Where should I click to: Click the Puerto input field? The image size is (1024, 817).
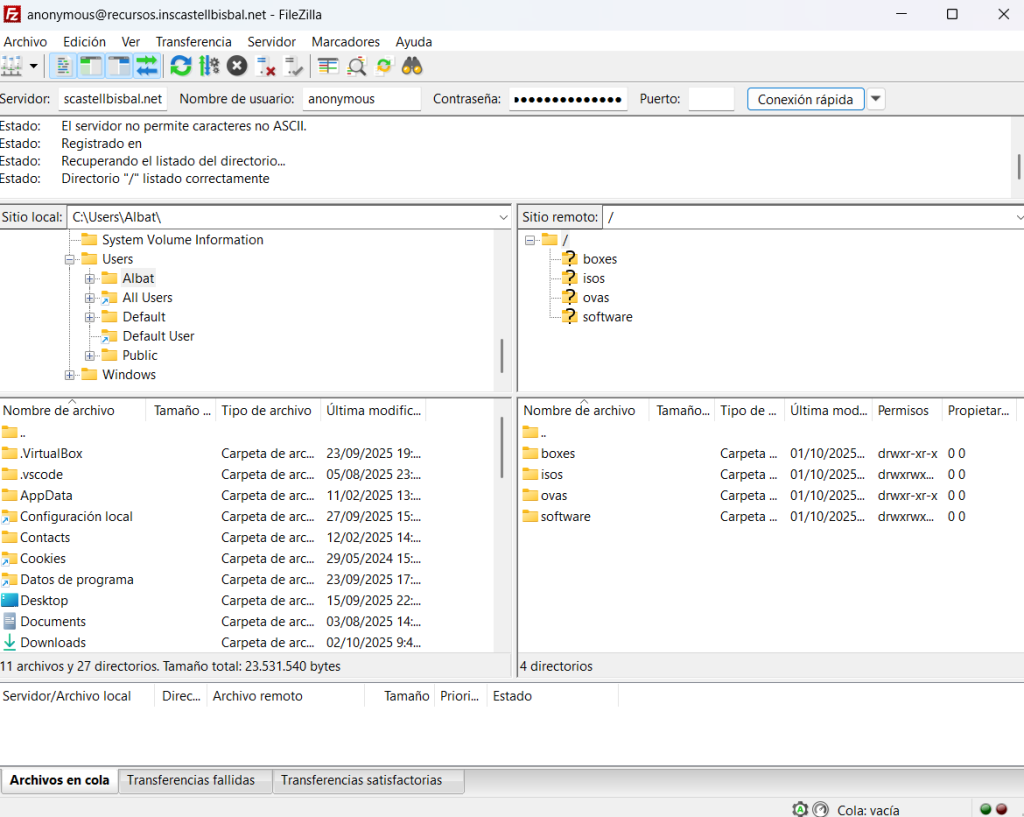pos(711,99)
